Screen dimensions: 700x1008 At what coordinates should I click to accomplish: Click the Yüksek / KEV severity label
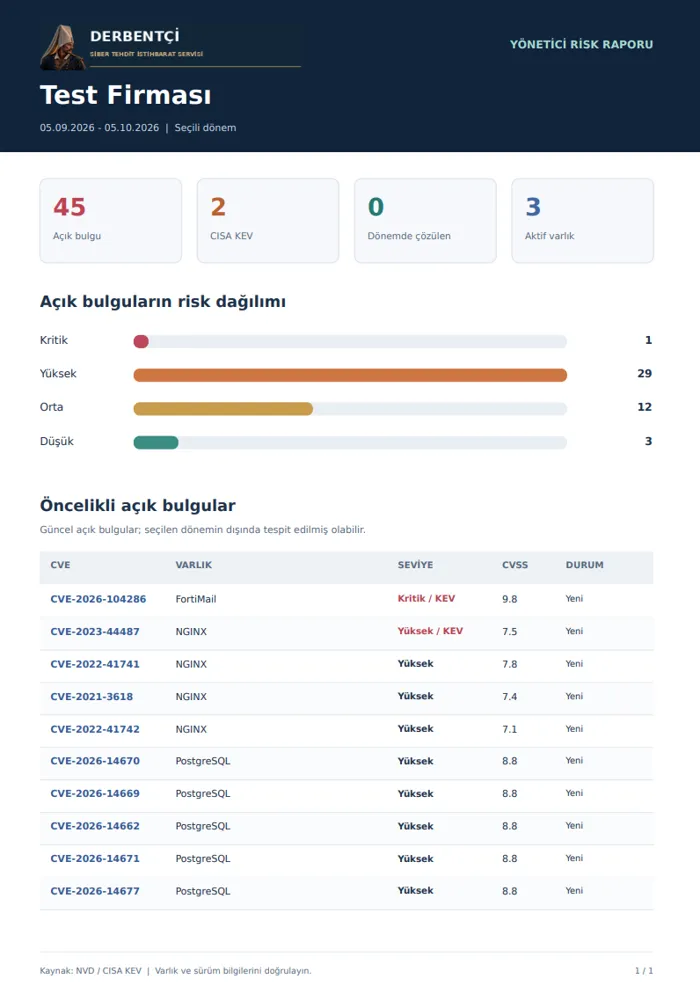(x=430, y=631)
